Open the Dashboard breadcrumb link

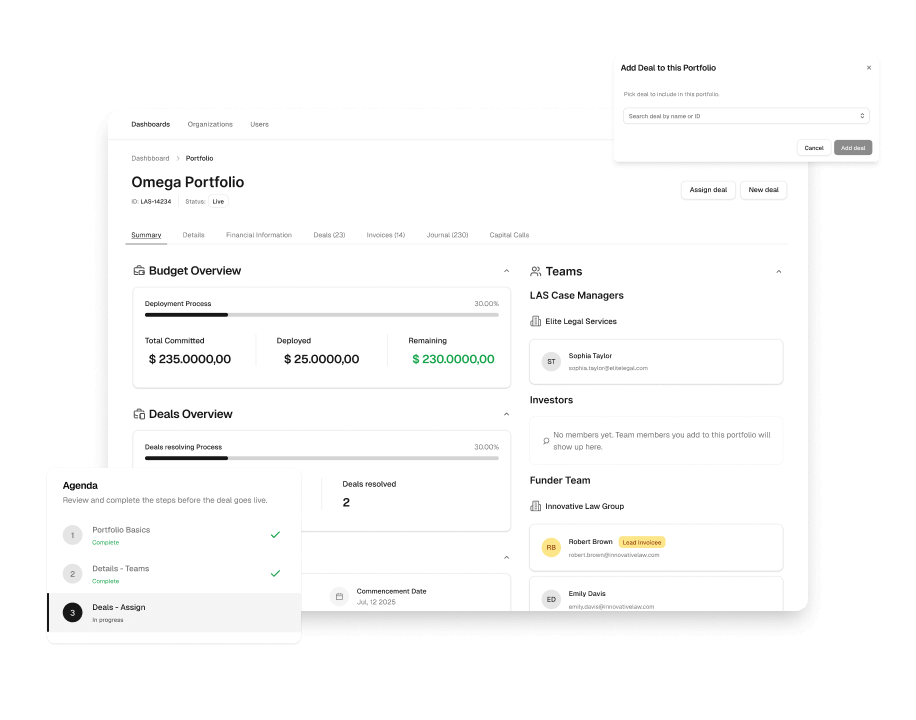[150, 158]
